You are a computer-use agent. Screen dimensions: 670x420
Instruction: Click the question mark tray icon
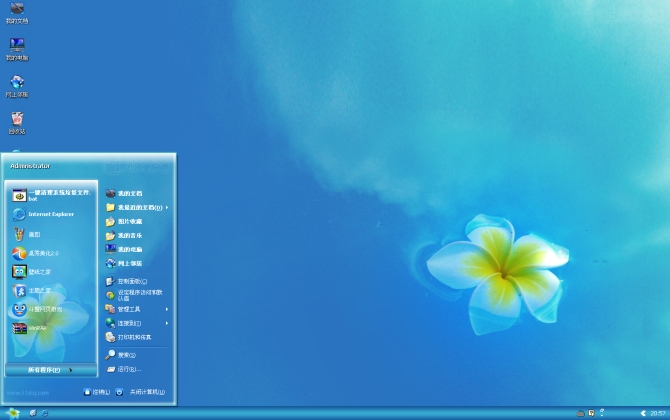tap(591, 413)
